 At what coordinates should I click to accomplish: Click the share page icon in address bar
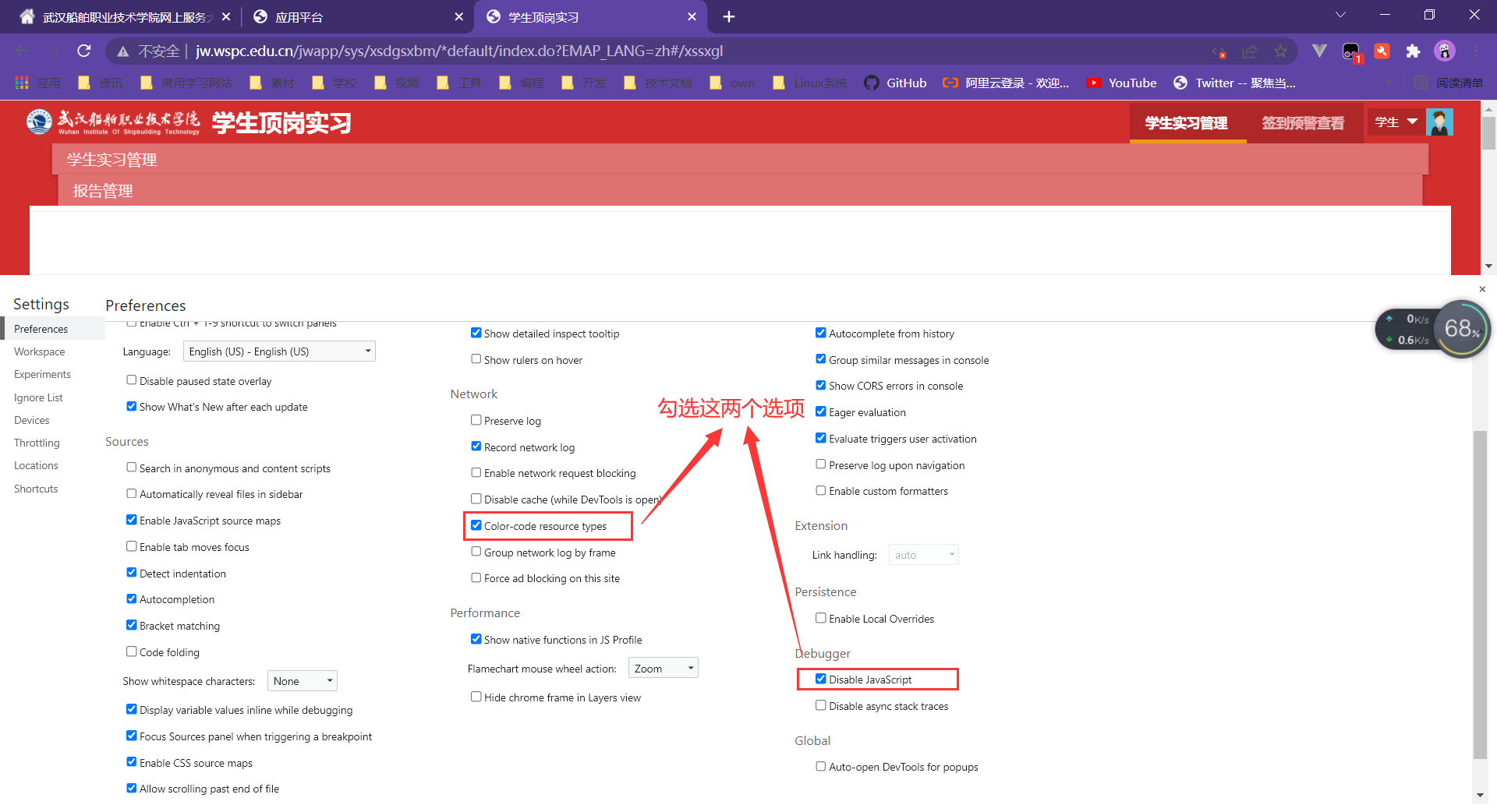click(1250, 51)
